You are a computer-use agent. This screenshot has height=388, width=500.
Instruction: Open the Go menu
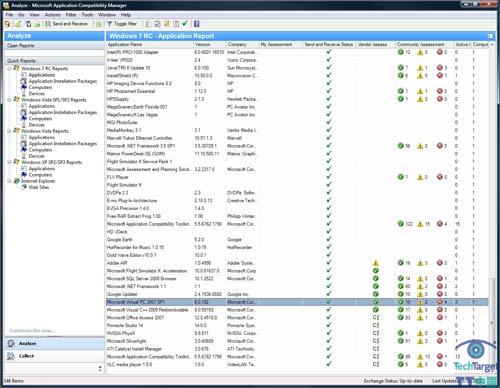coord(21,15)
